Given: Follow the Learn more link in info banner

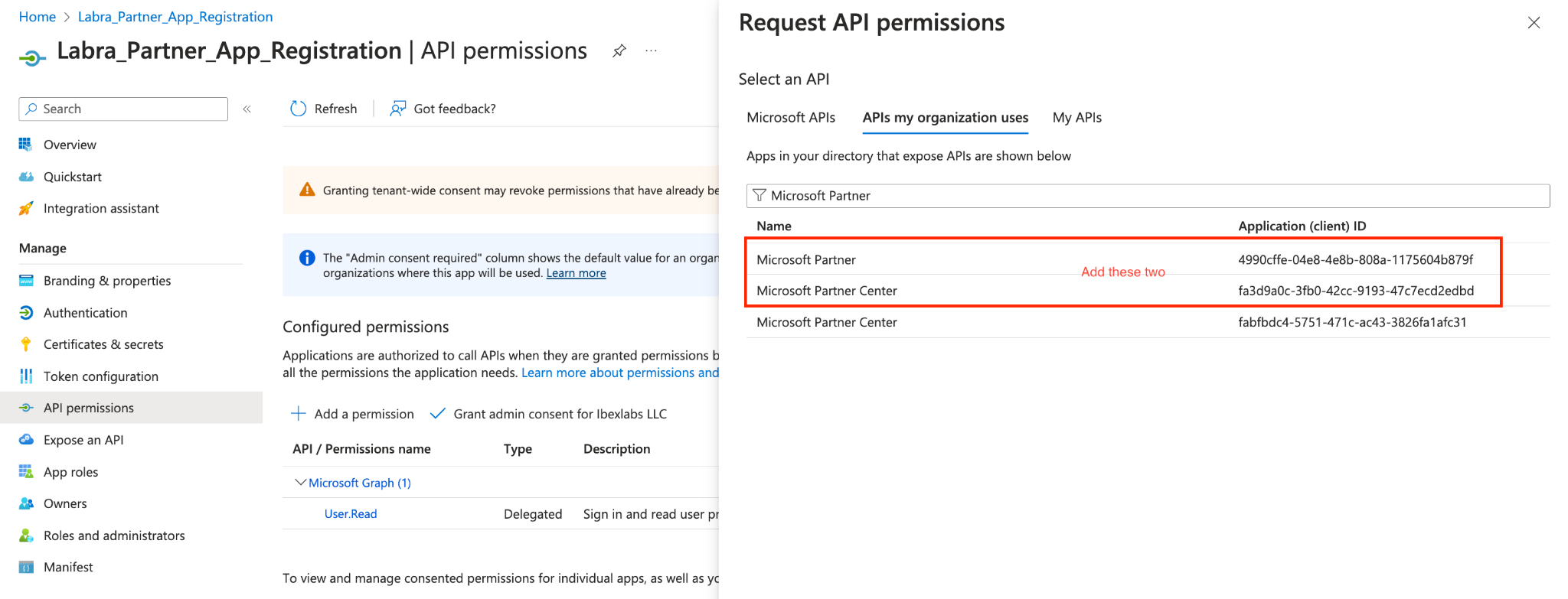Looking at the screenshot, I should click(x=576, y=273).
